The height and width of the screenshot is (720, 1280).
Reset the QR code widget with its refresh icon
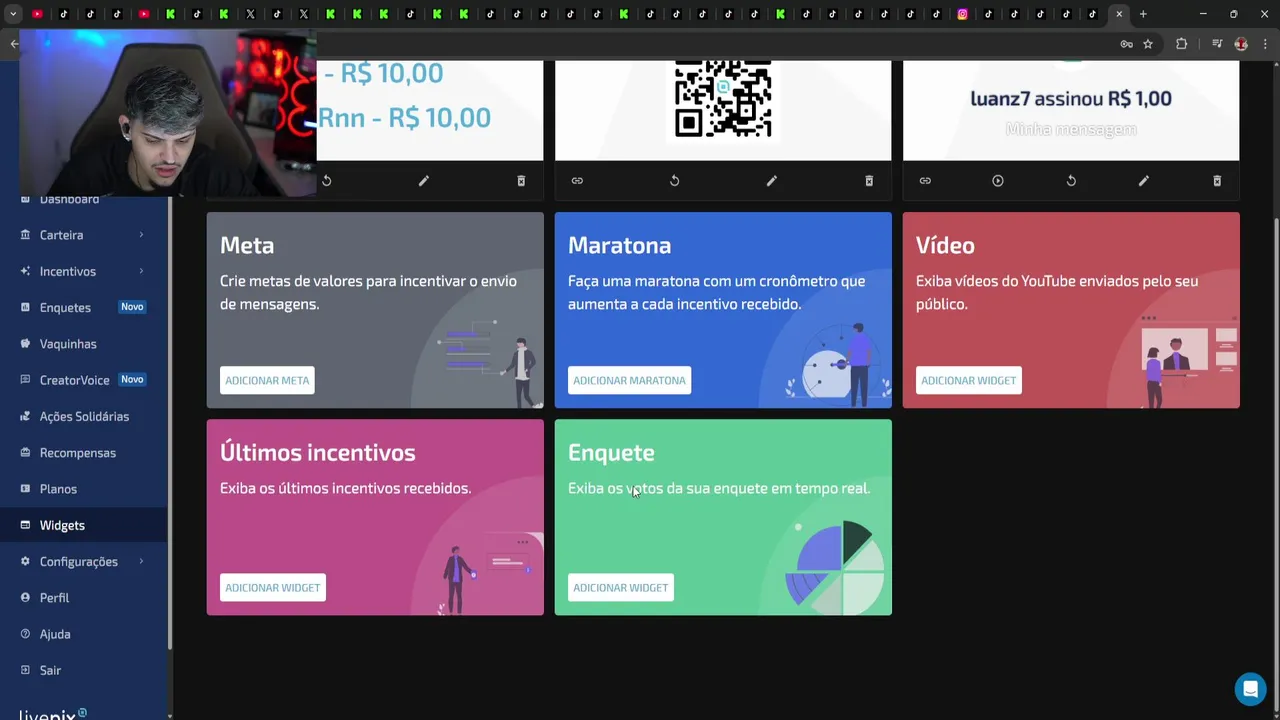click(x=674, y=181)
